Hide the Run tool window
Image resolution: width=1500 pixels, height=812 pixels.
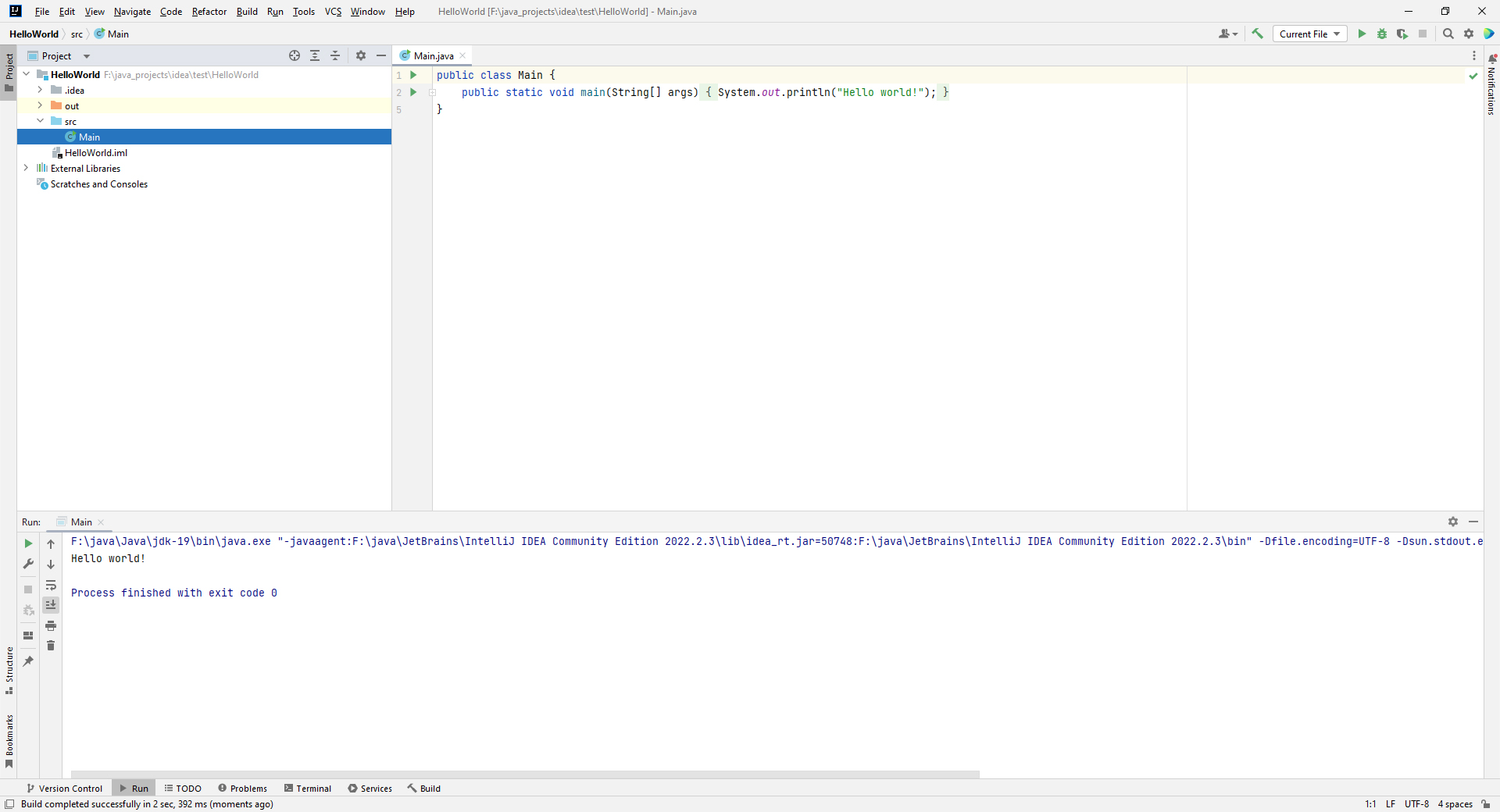pyautogui.click(x=1473, y=522)
